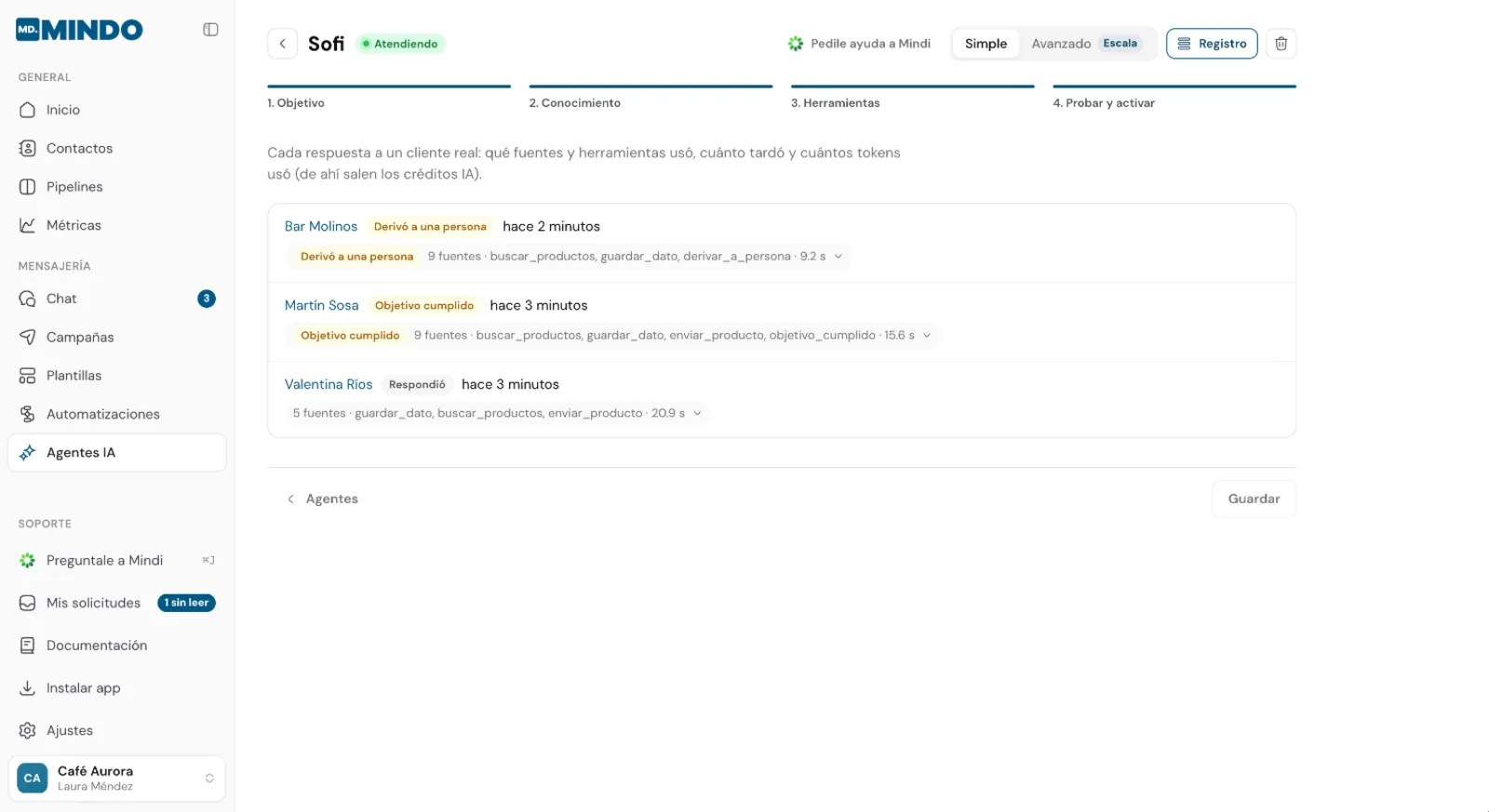Screen dimensions: 1489x812
Task: Open Ajustes settings
Action: point(116,730)
